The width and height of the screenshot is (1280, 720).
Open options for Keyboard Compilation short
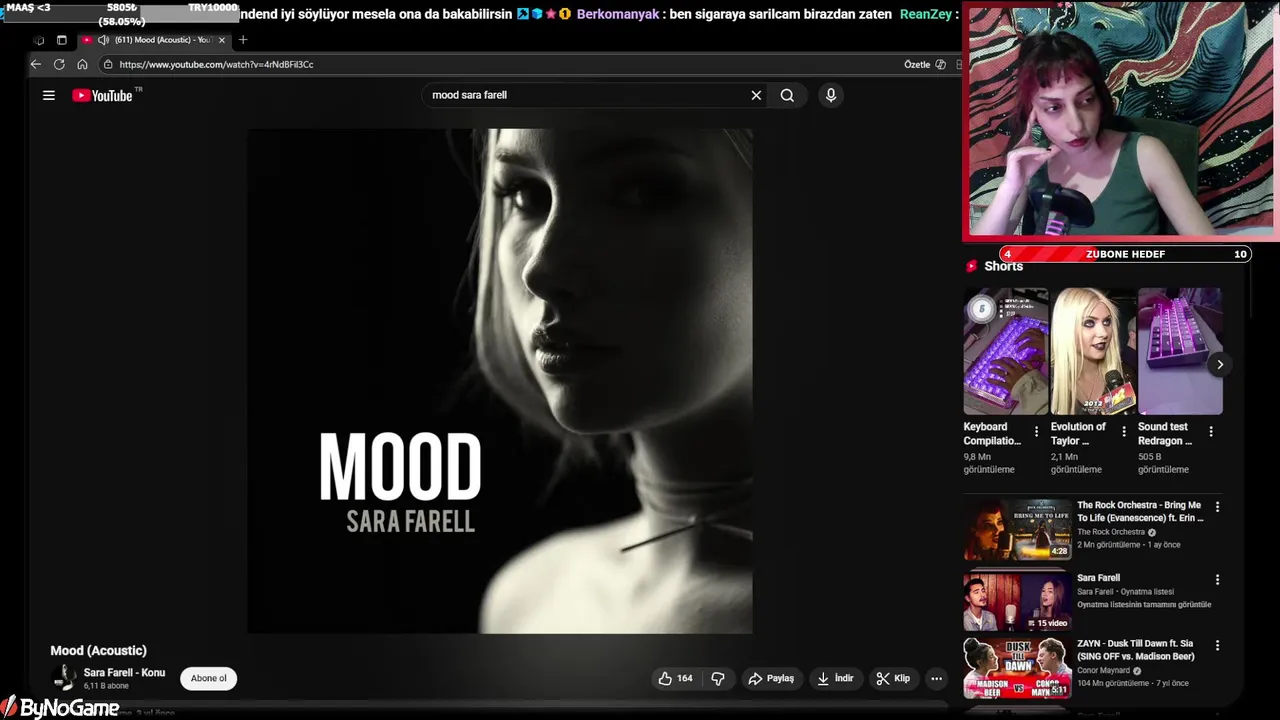(x=1036, y=432)
